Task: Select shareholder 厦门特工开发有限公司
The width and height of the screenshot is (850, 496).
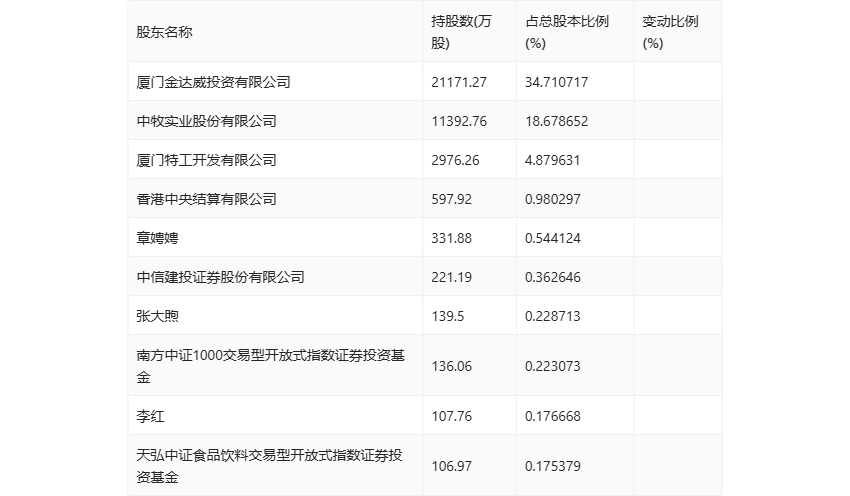Action: pos(207,160)
